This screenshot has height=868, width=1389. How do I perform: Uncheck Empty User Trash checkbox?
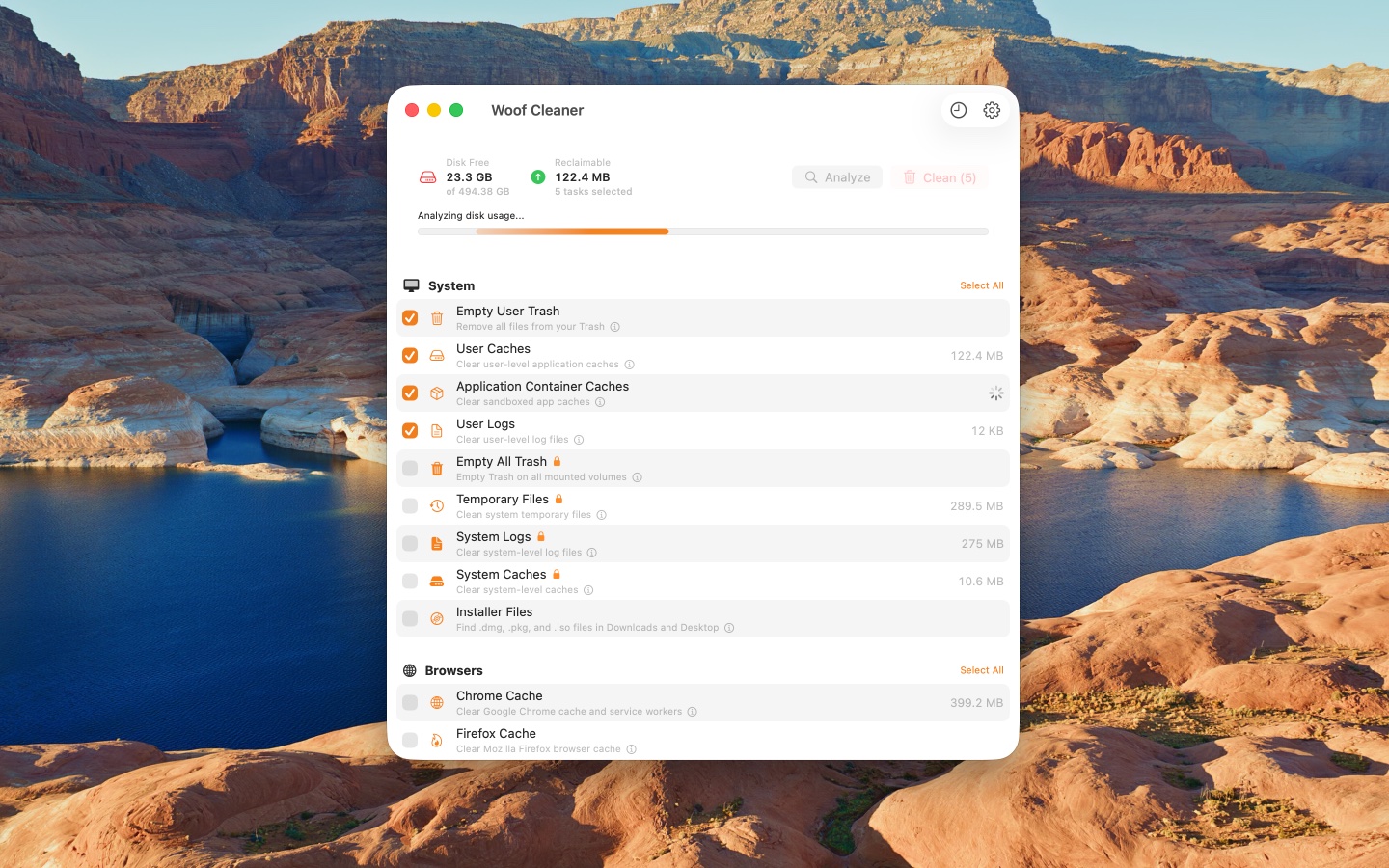(410, 318)
